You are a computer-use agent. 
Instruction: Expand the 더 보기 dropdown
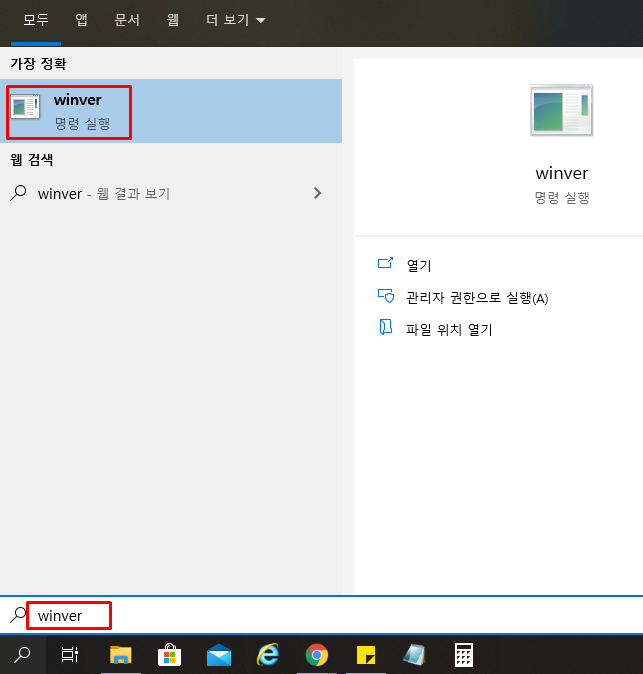pos(236,20)
